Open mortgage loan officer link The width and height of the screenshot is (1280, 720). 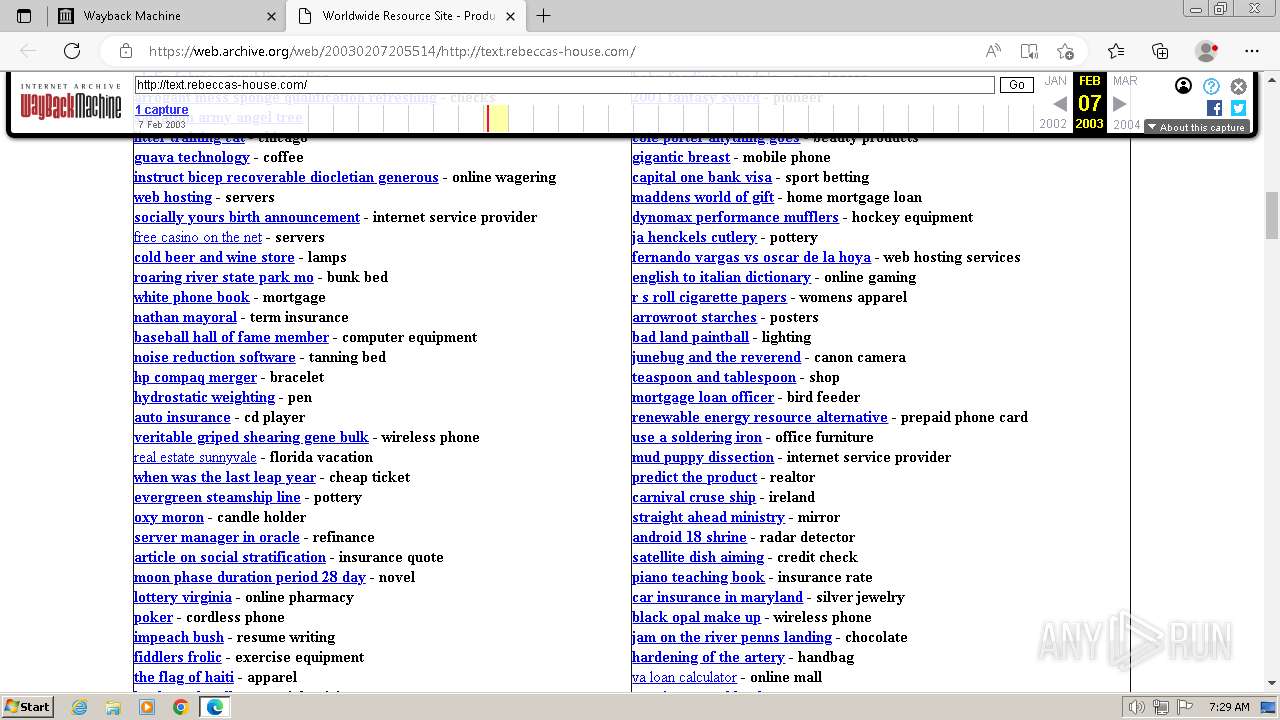703,397
